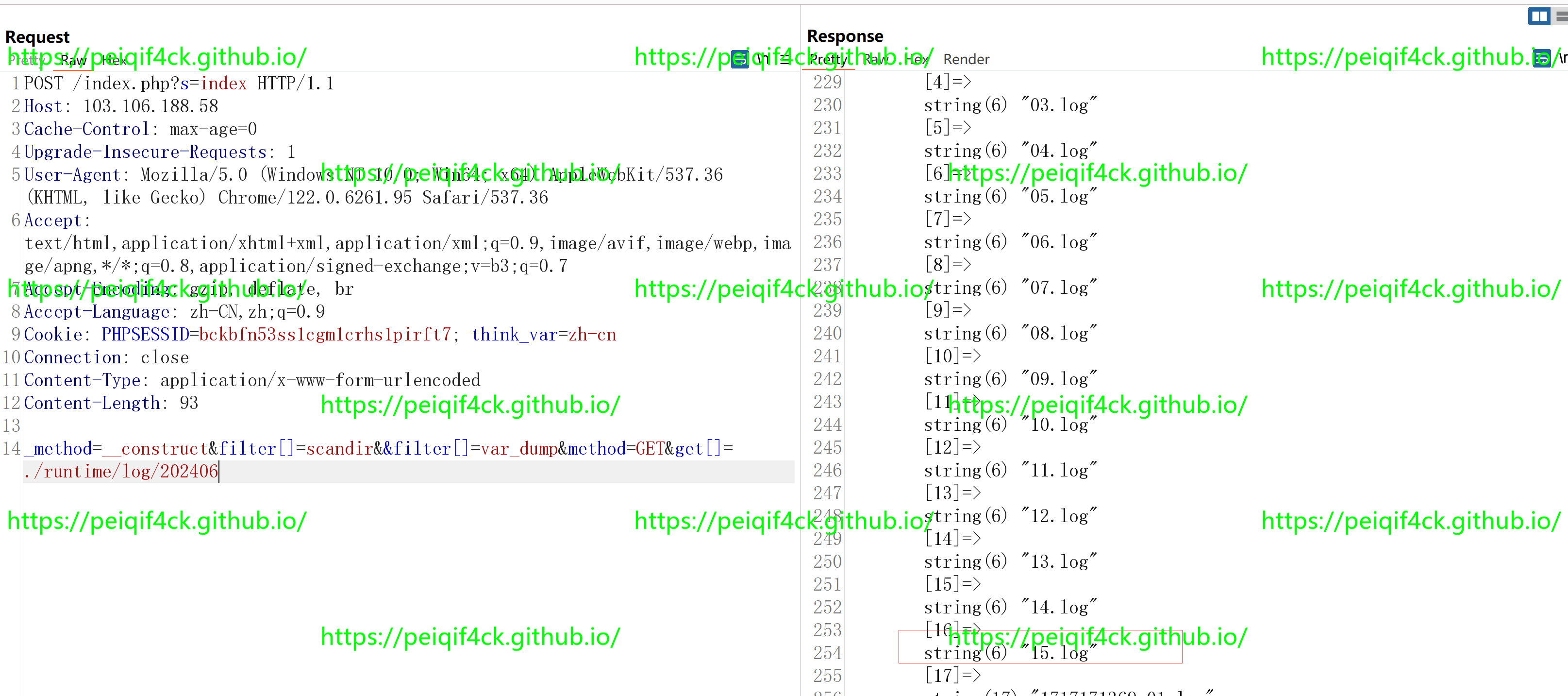Click the filter[]=scandir body parameter
1568x696 pixels.
296,449
